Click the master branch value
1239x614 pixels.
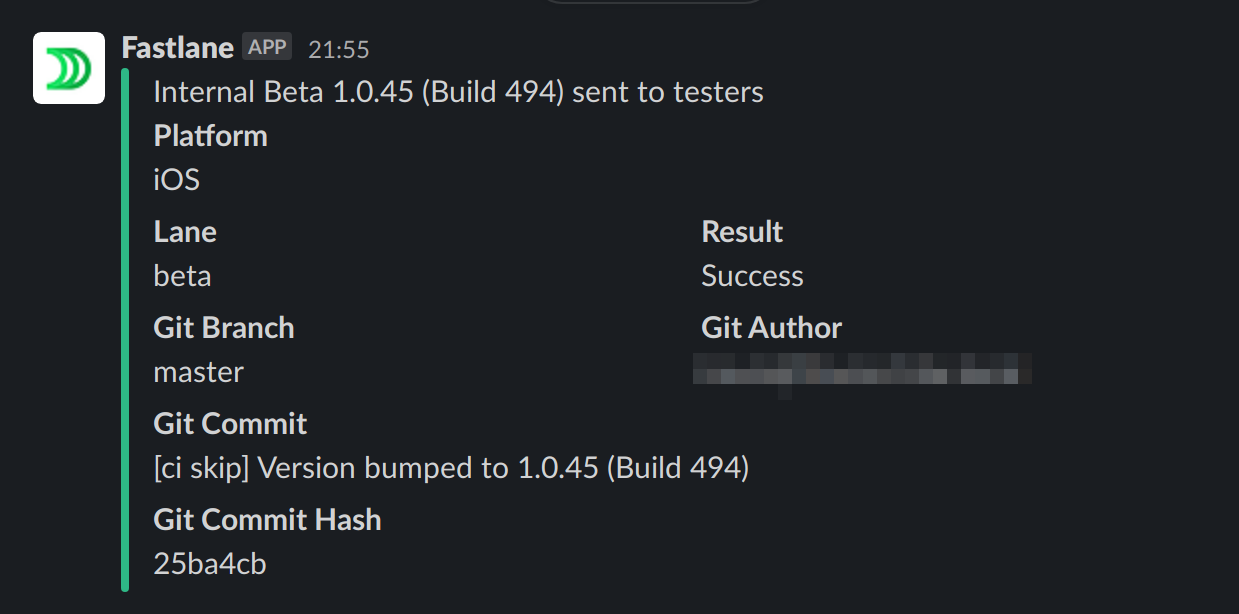coord(198,372)
